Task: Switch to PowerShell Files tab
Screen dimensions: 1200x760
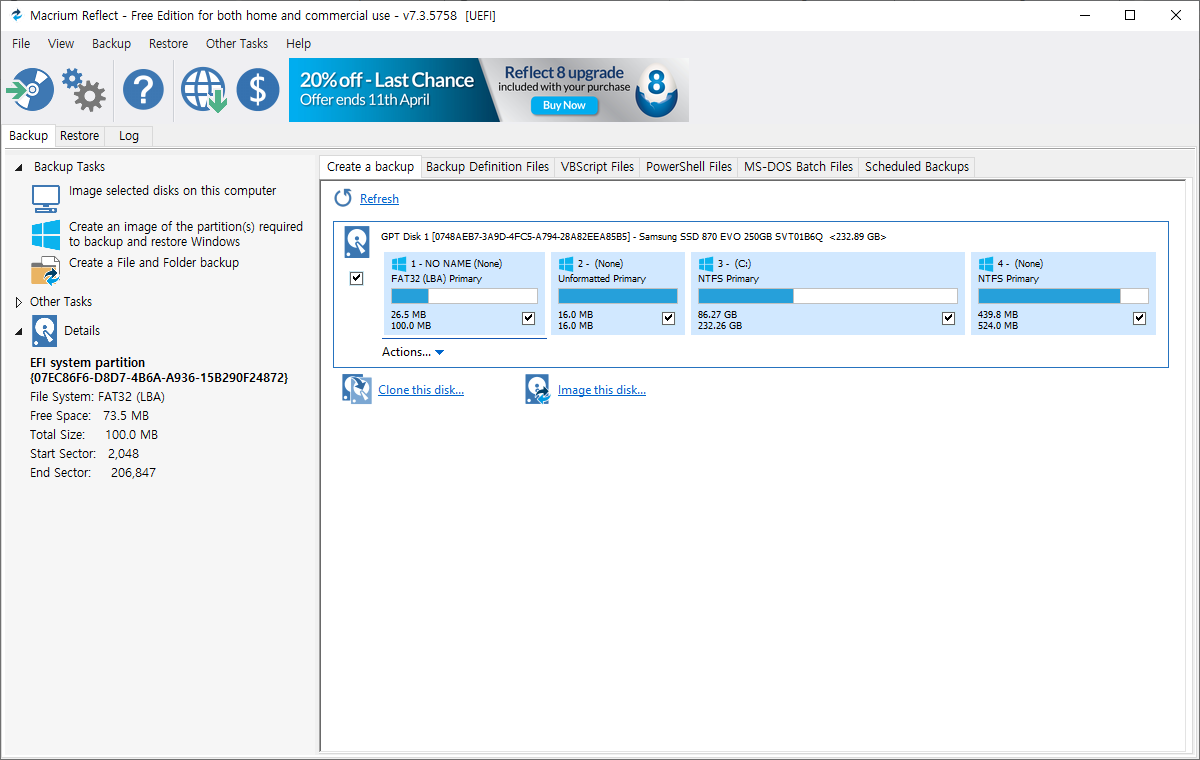Action: 689,167
